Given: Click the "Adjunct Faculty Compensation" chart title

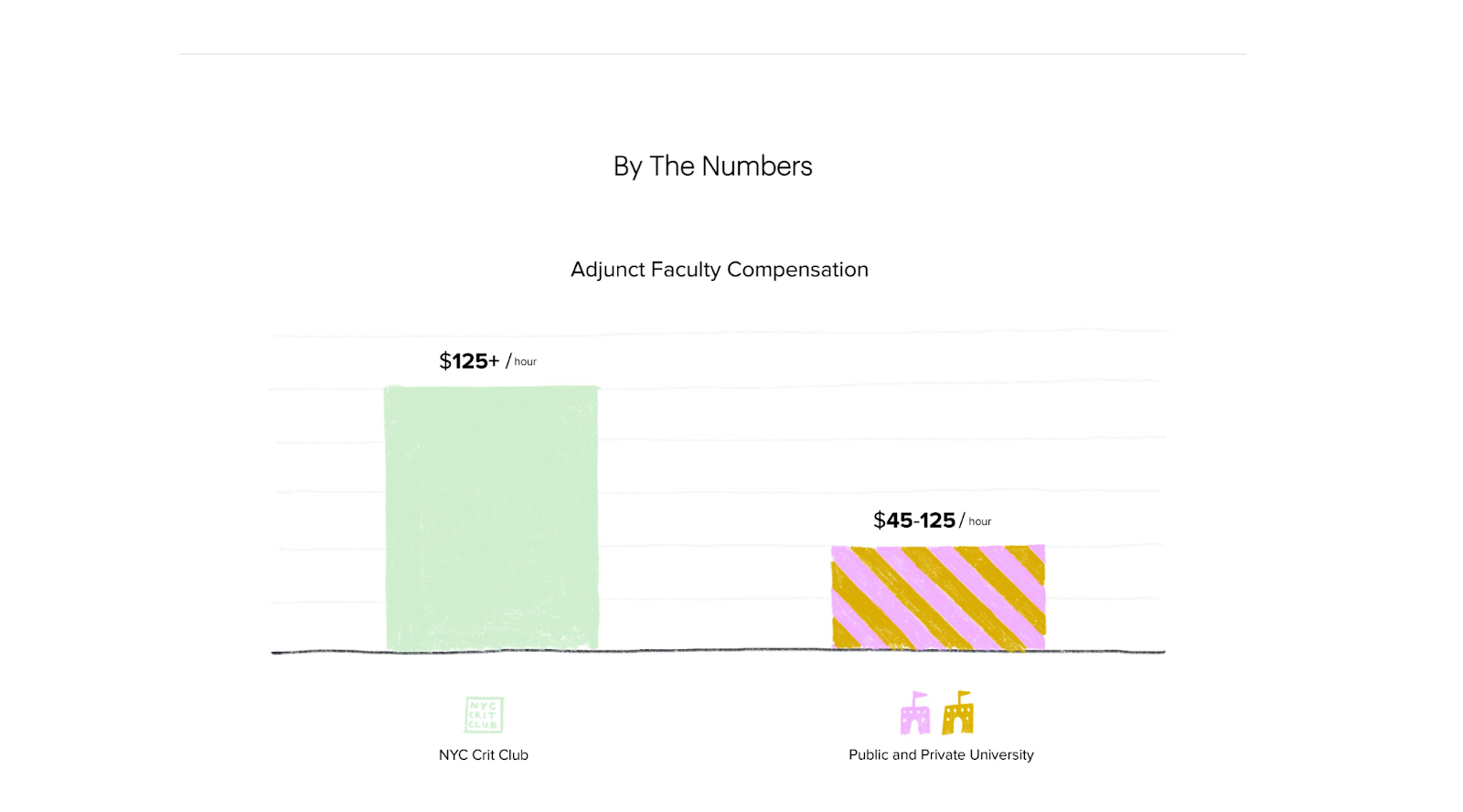Looking at the screenshot, I should (720, 270).
